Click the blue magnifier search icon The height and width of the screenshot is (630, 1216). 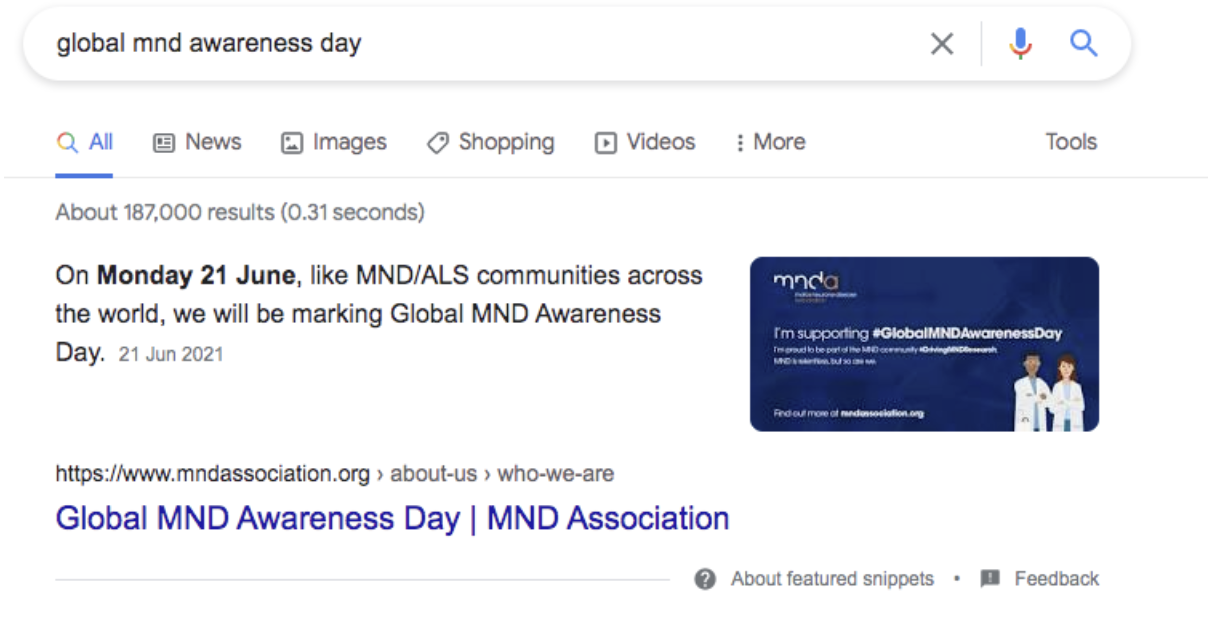(x=1084, y=44)
